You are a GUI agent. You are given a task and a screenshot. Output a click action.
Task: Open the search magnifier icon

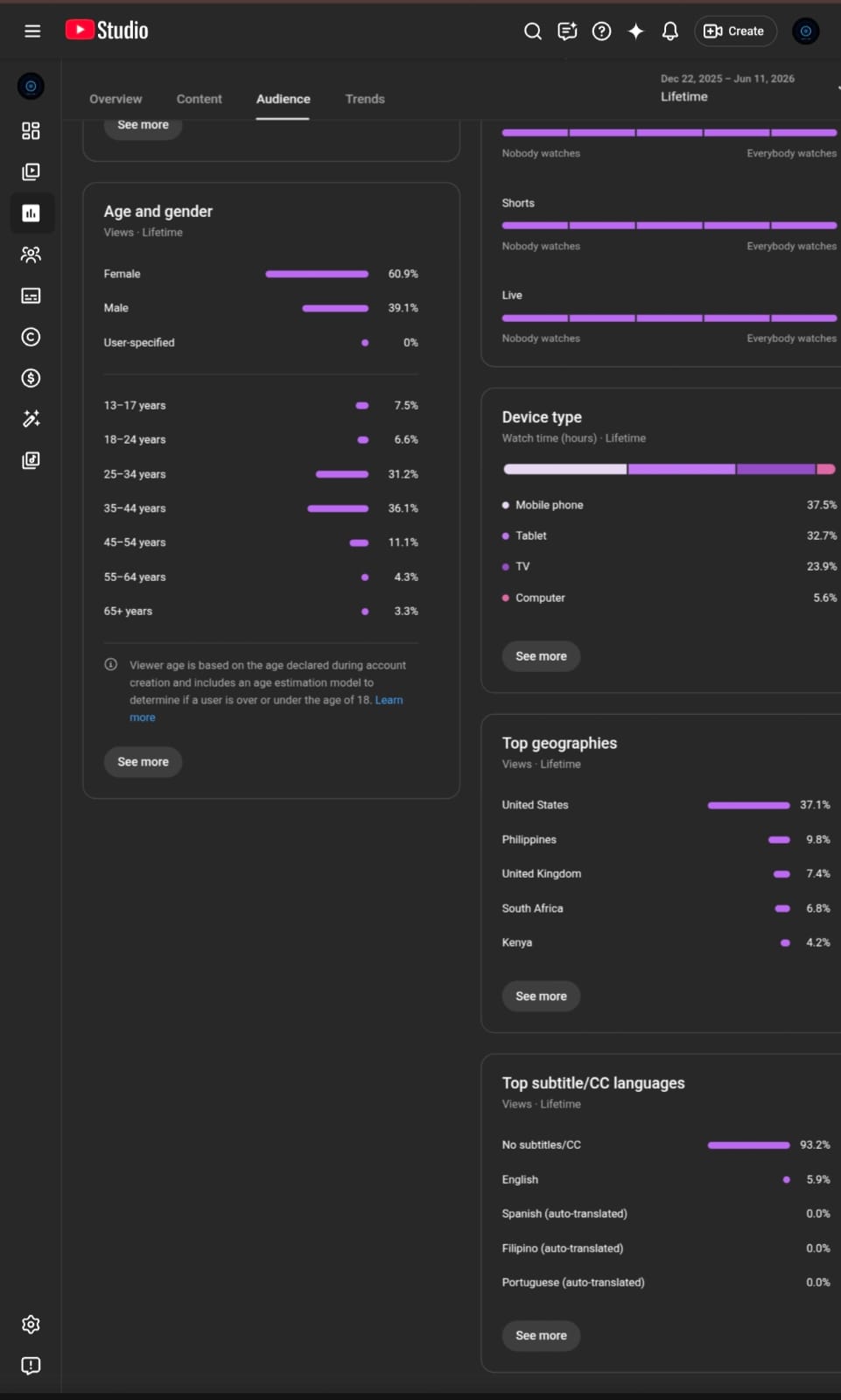point(532,31)
